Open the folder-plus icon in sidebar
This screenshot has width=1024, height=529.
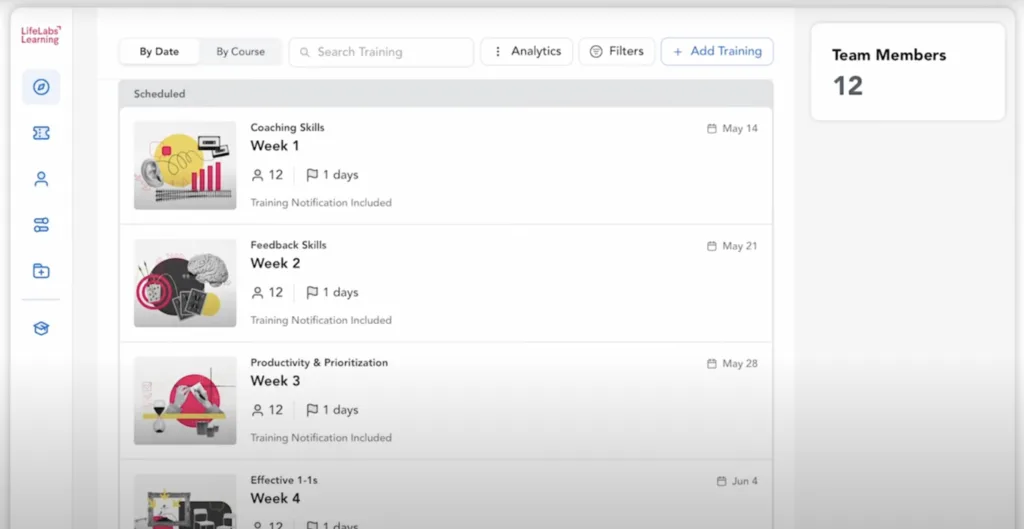pos(41,271)
